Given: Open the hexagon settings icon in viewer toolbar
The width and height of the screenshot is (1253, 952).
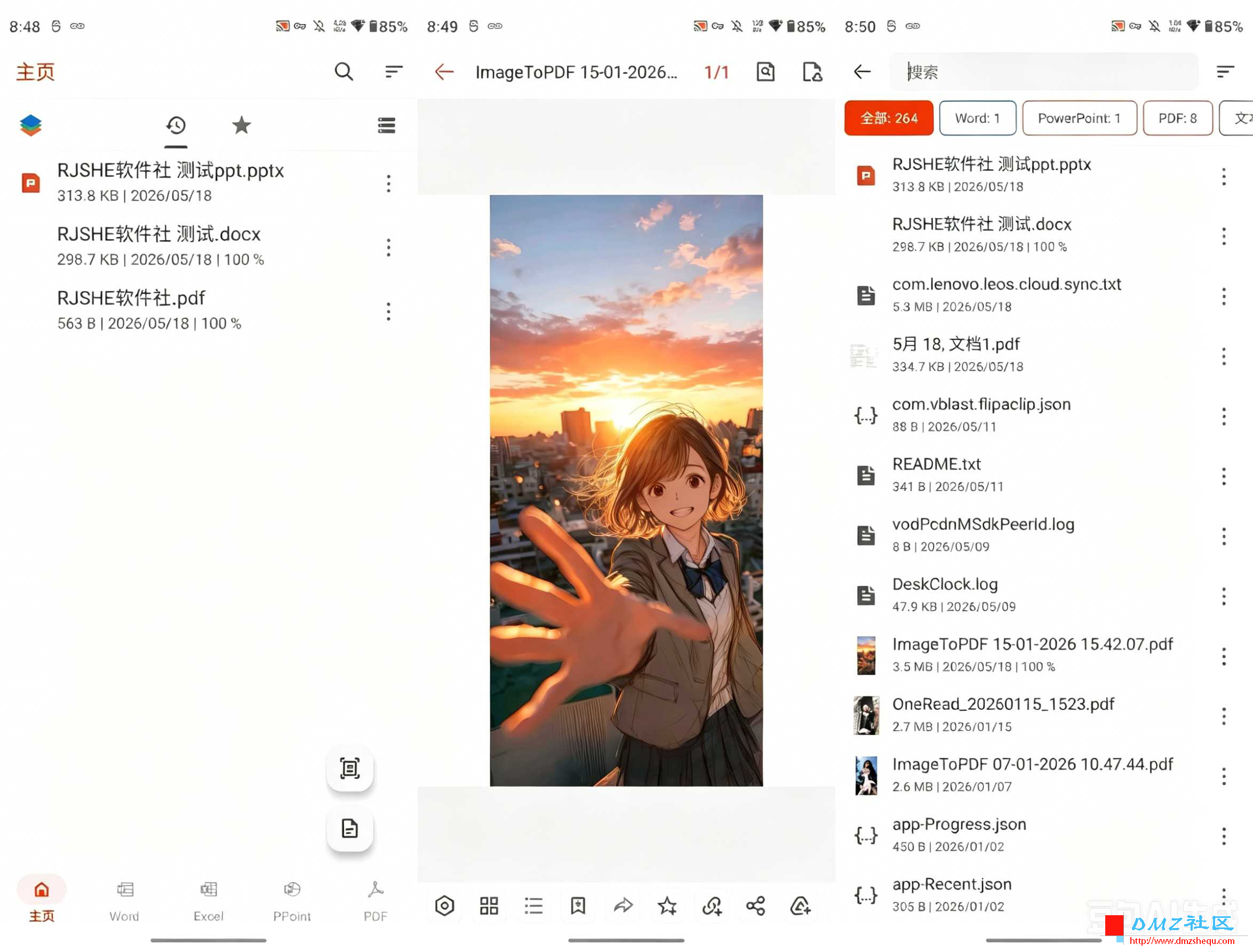Looking at the screenshot, I should [445, 906].
